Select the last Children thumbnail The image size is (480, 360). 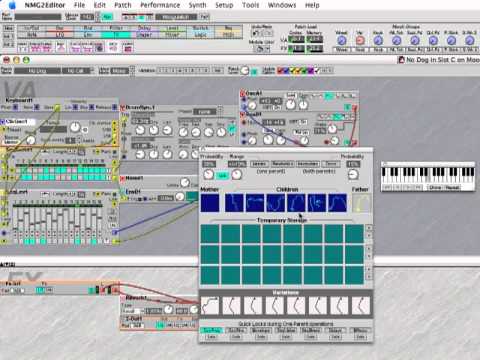(x=337, y=203)
